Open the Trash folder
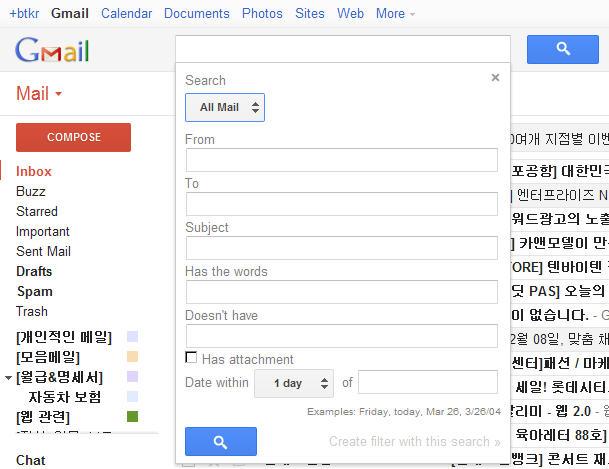This screenshot has height=469, width=609. point(32,311)
